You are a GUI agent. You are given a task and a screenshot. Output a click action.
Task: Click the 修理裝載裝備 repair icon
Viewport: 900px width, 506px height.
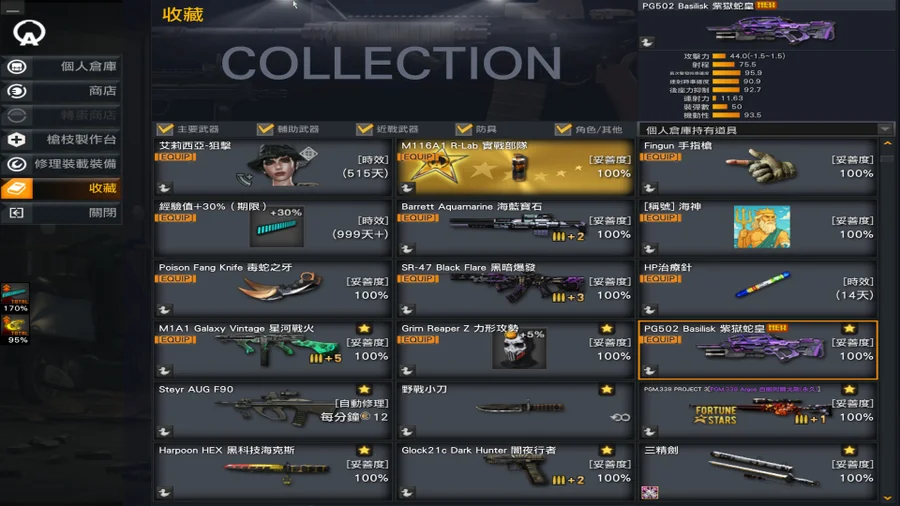tap(17, 164)
